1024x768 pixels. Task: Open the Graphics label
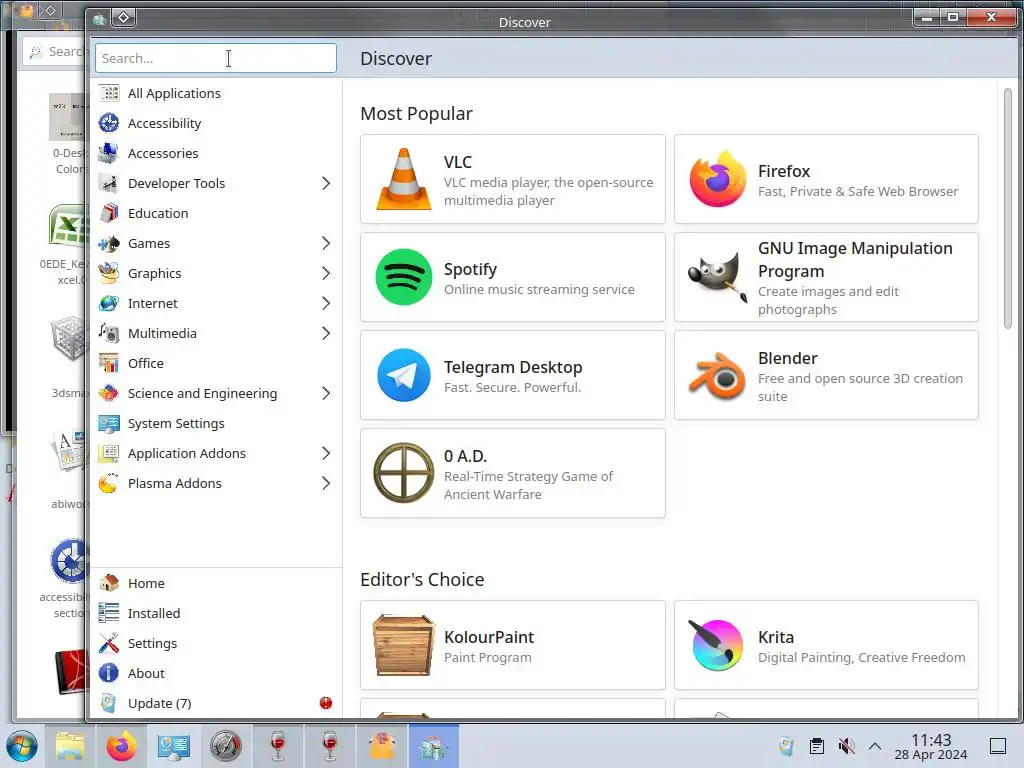(155, 274)
